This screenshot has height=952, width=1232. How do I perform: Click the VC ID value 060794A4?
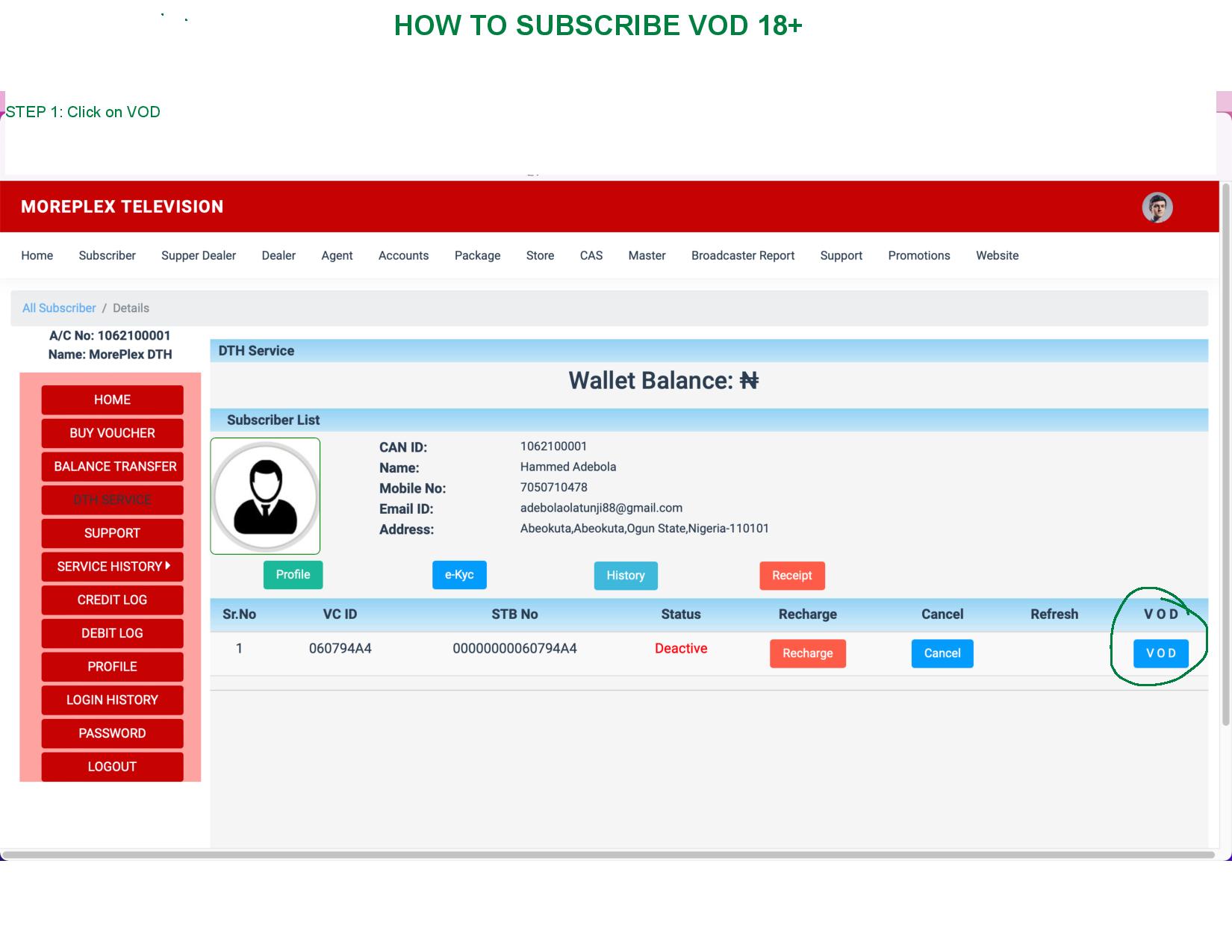coord(340,649)
